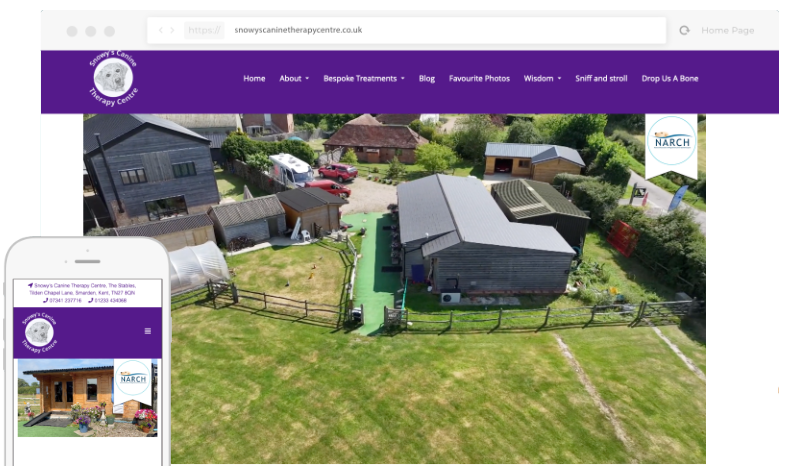800x466 pixels.
Task: Click the 07341 phone number link
Action: [x=65, y=301]
